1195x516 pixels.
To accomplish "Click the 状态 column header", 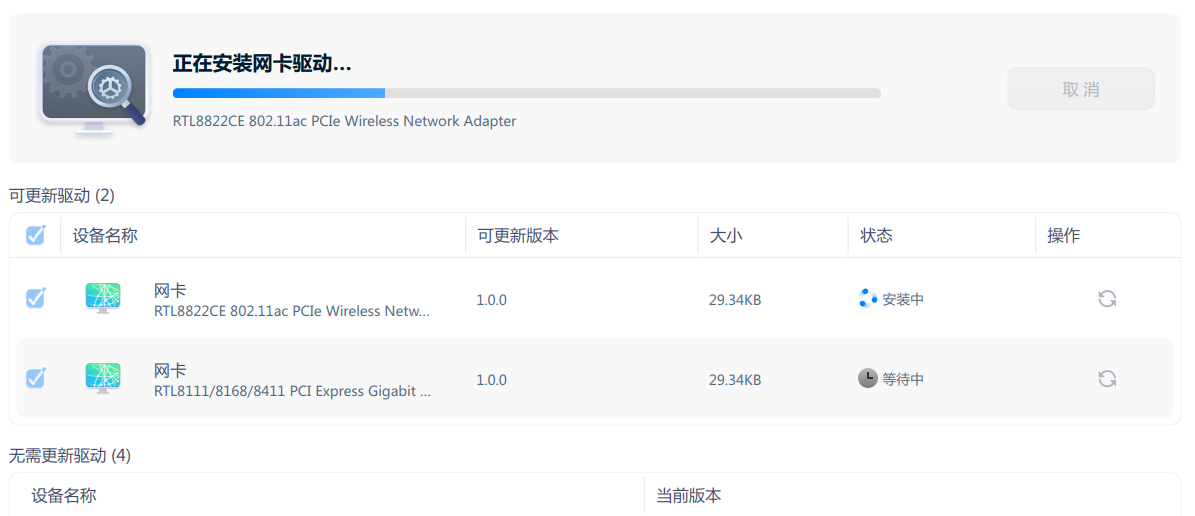I will pyautogui.click(x=876, y=236).
